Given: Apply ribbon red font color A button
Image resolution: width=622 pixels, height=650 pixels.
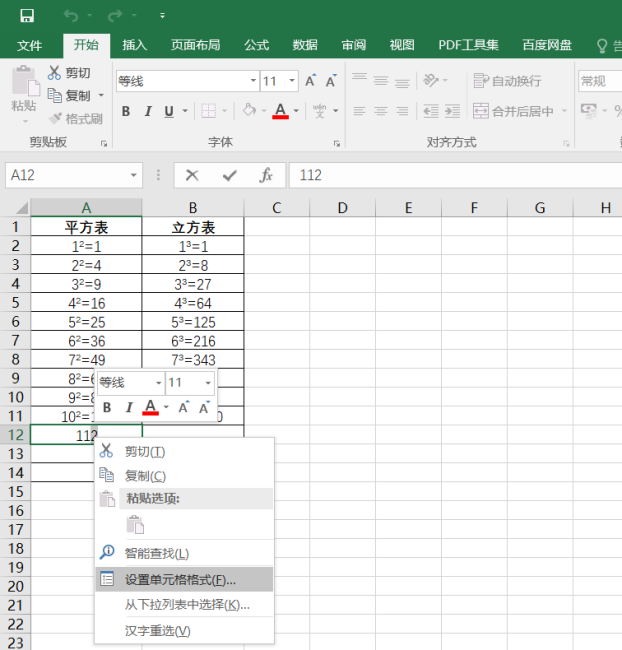Looking at the screenshot, I should point(281,111).
